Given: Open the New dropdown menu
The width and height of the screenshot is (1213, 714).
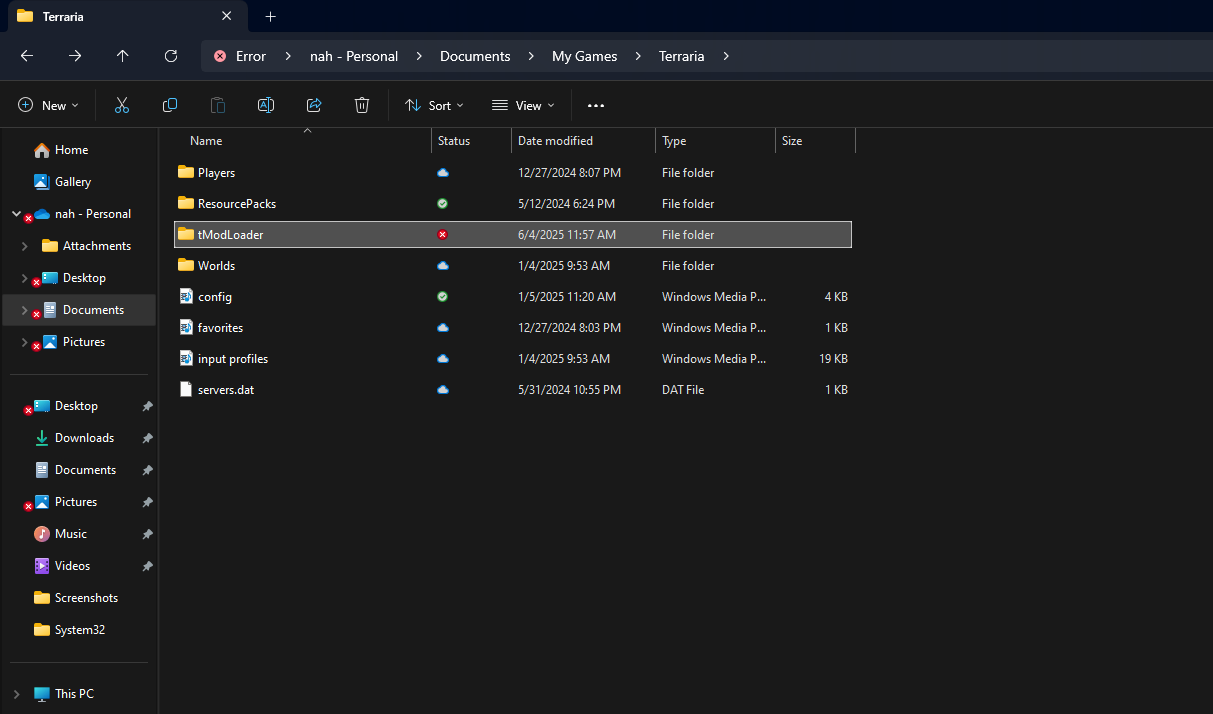Looking at the screenshot, I should click(48, 105).
